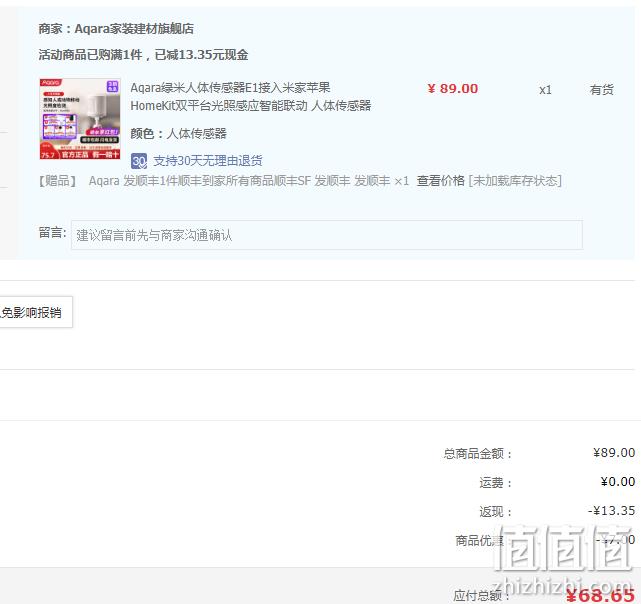Click the 应付总额 amount ¥68.65

pyautogui.click(x=601, y=595)
